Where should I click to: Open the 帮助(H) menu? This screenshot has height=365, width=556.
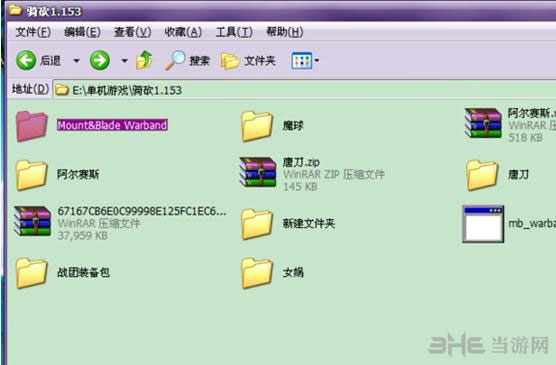(x=285, y=32)
